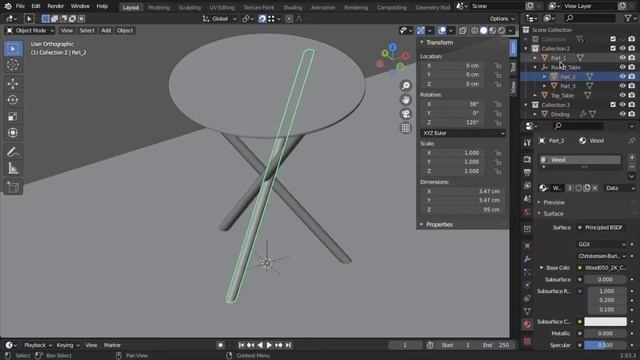Toggle camera view icon in viewport
The width and height of the screenshot is (640, 360).
click(x=406, y=114)
